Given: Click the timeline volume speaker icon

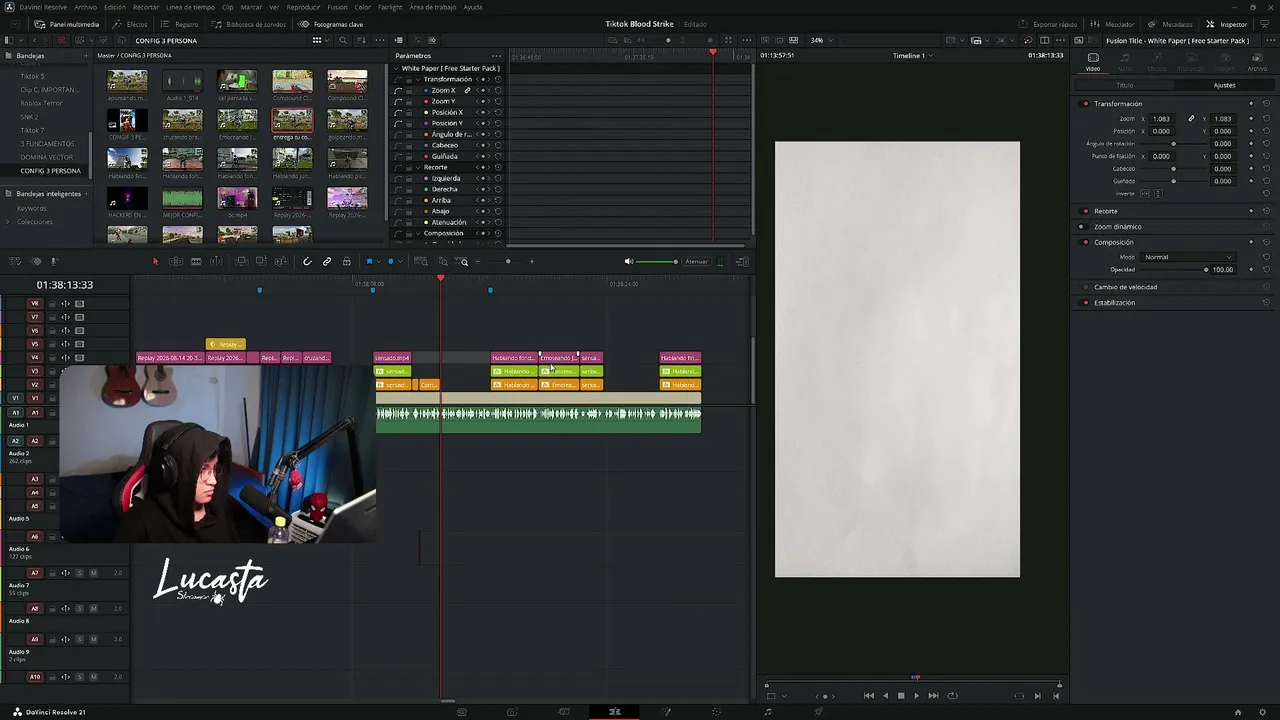Looking at the screenshot, I should [x=629, y=262].
